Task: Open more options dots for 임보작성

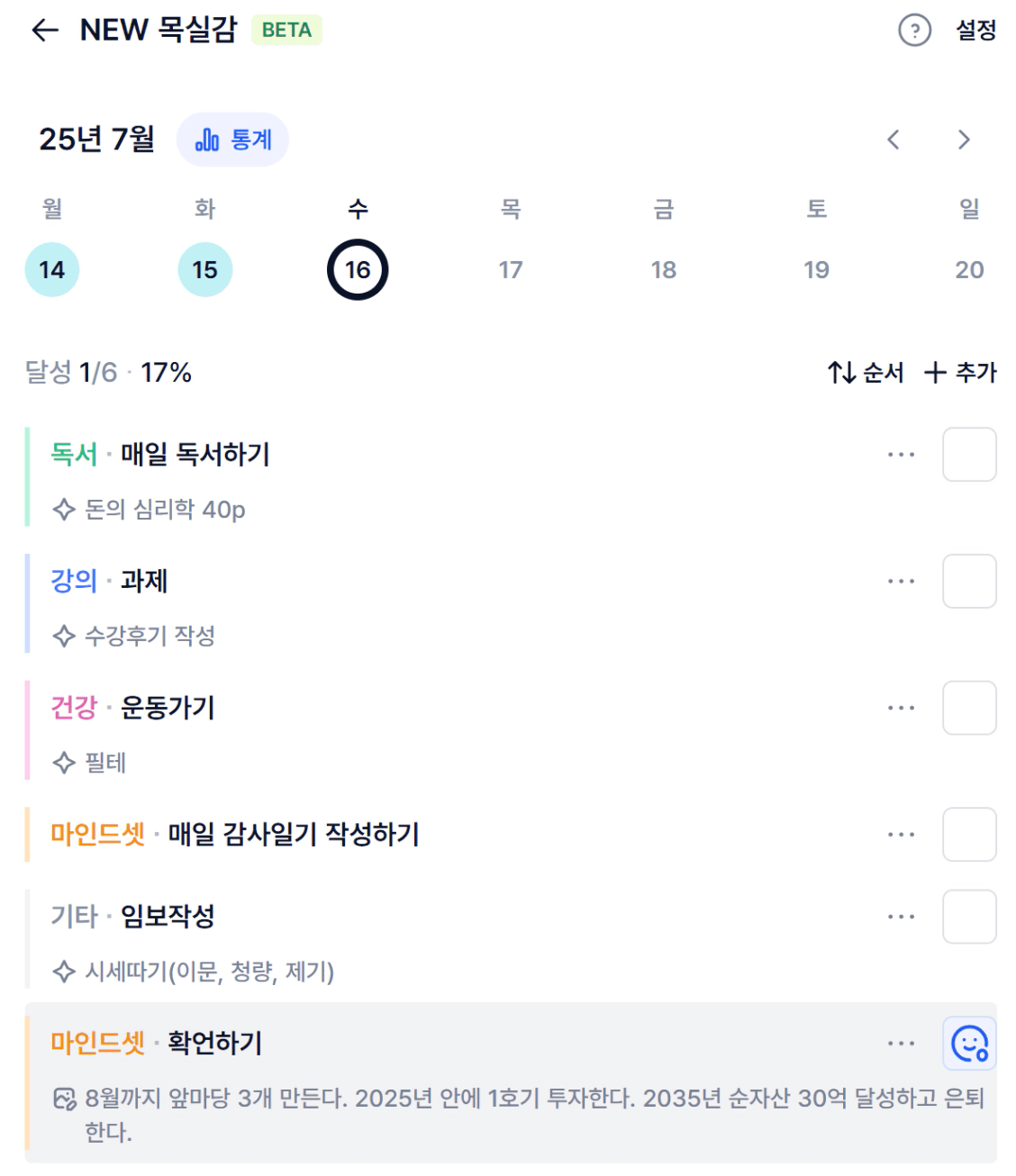Action: click(x=901, y=917)
